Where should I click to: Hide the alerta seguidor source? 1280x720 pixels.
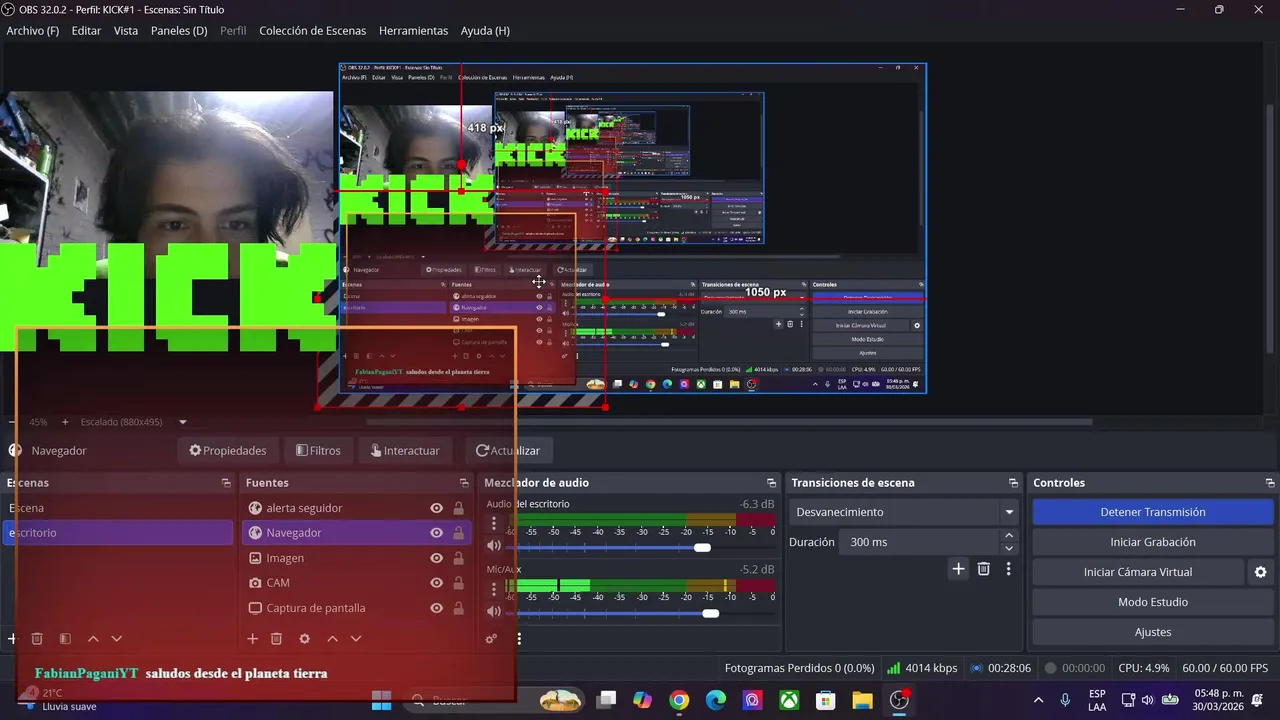(436, 508)
